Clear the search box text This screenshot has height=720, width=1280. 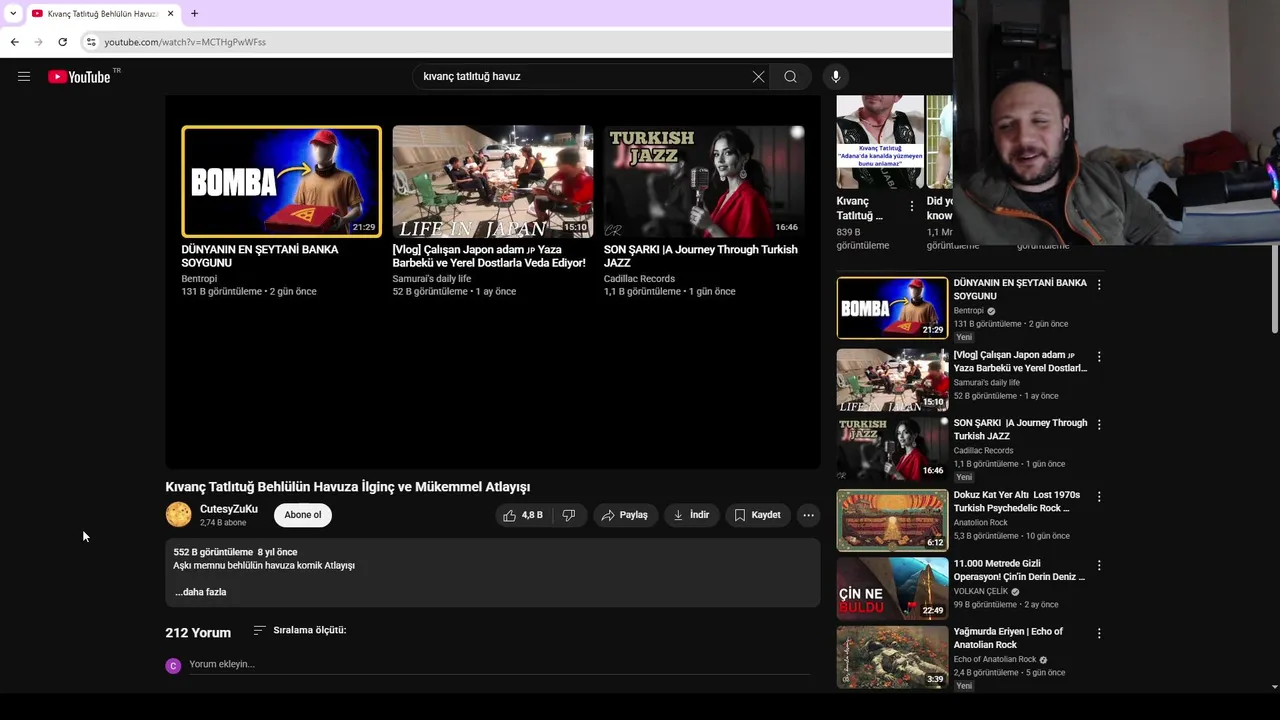tap(758, 76)
